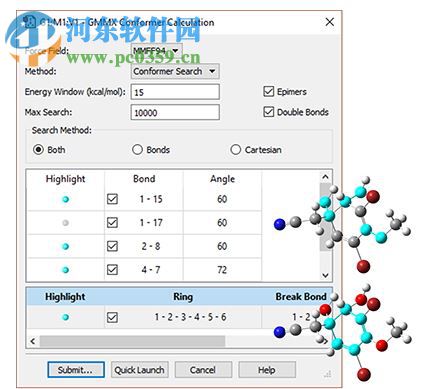Image resolution: width=447 pixels, height=389 pixels.
Task: Click the bond label 1 - 17
Action: tap(151, 222)
